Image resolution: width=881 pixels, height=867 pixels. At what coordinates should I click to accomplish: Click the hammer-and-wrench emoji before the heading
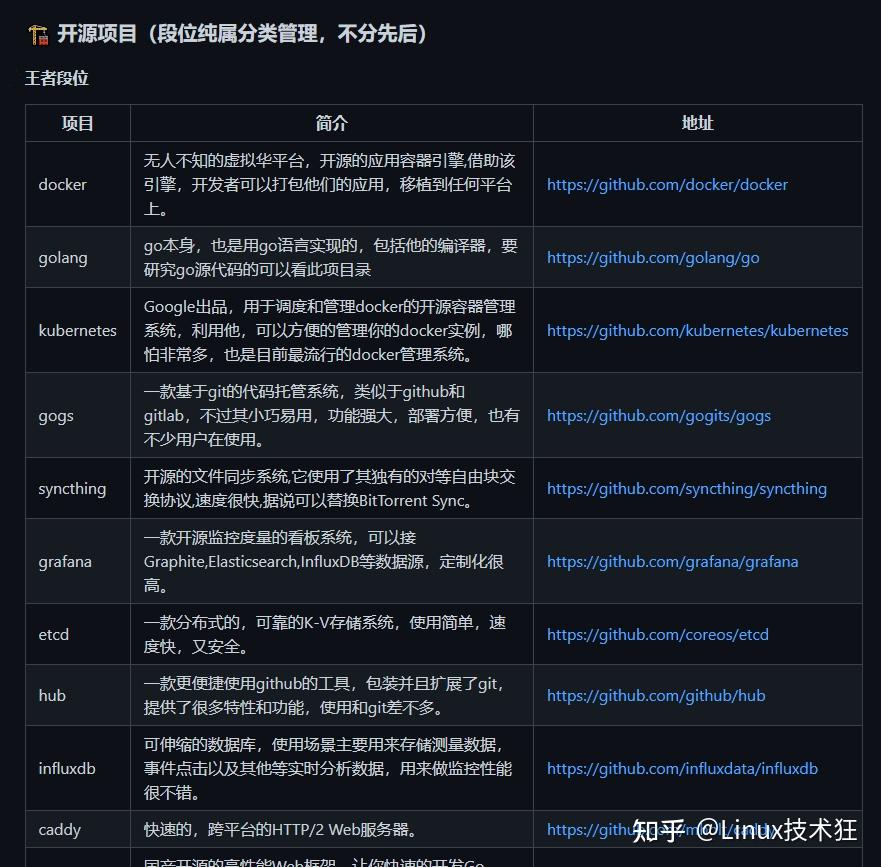coord(37,33)
